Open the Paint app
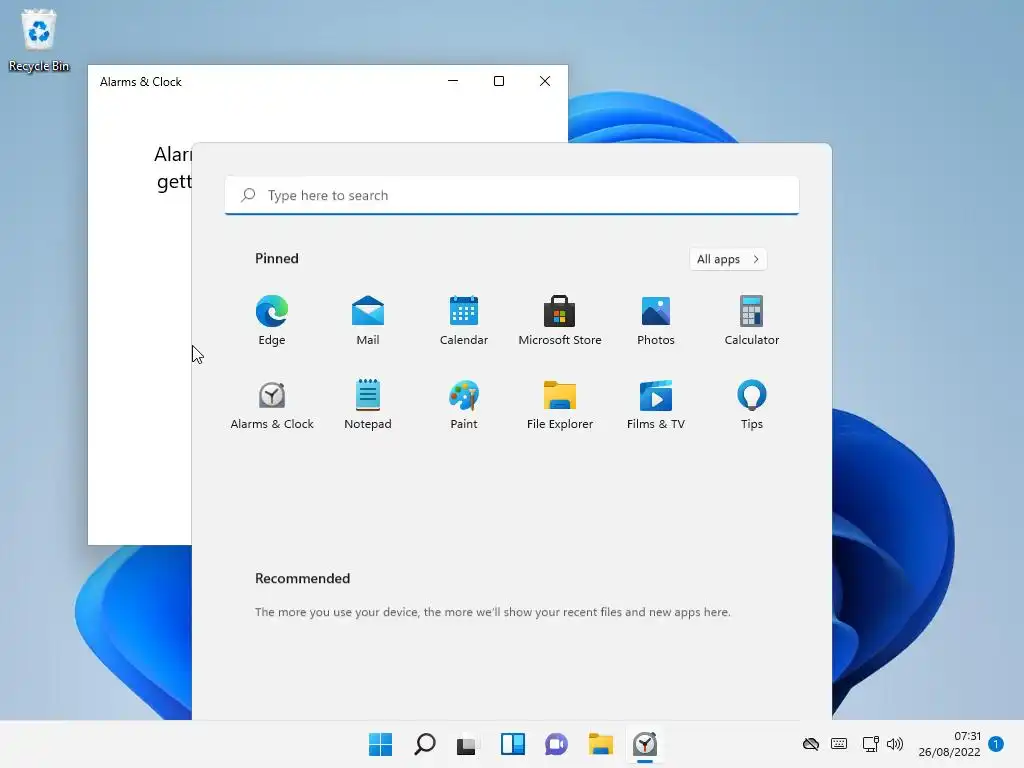Viewport: 1024px width, 768px height. 464,404
